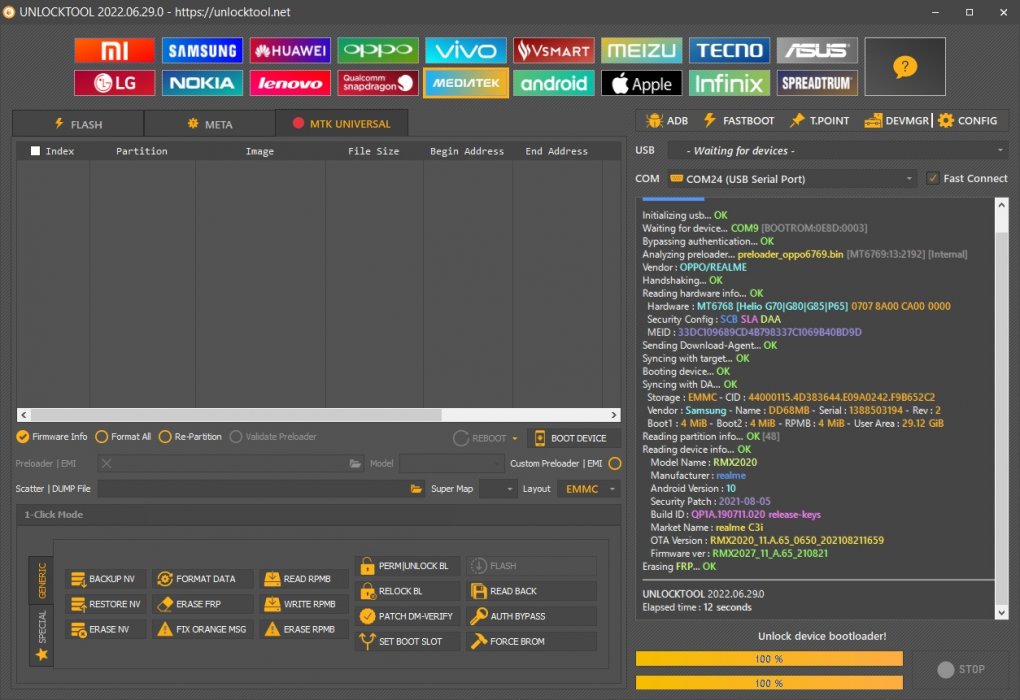Select the Vsmart brand logo
This screenshot has width=1020, height=700.
pos(554,50)
